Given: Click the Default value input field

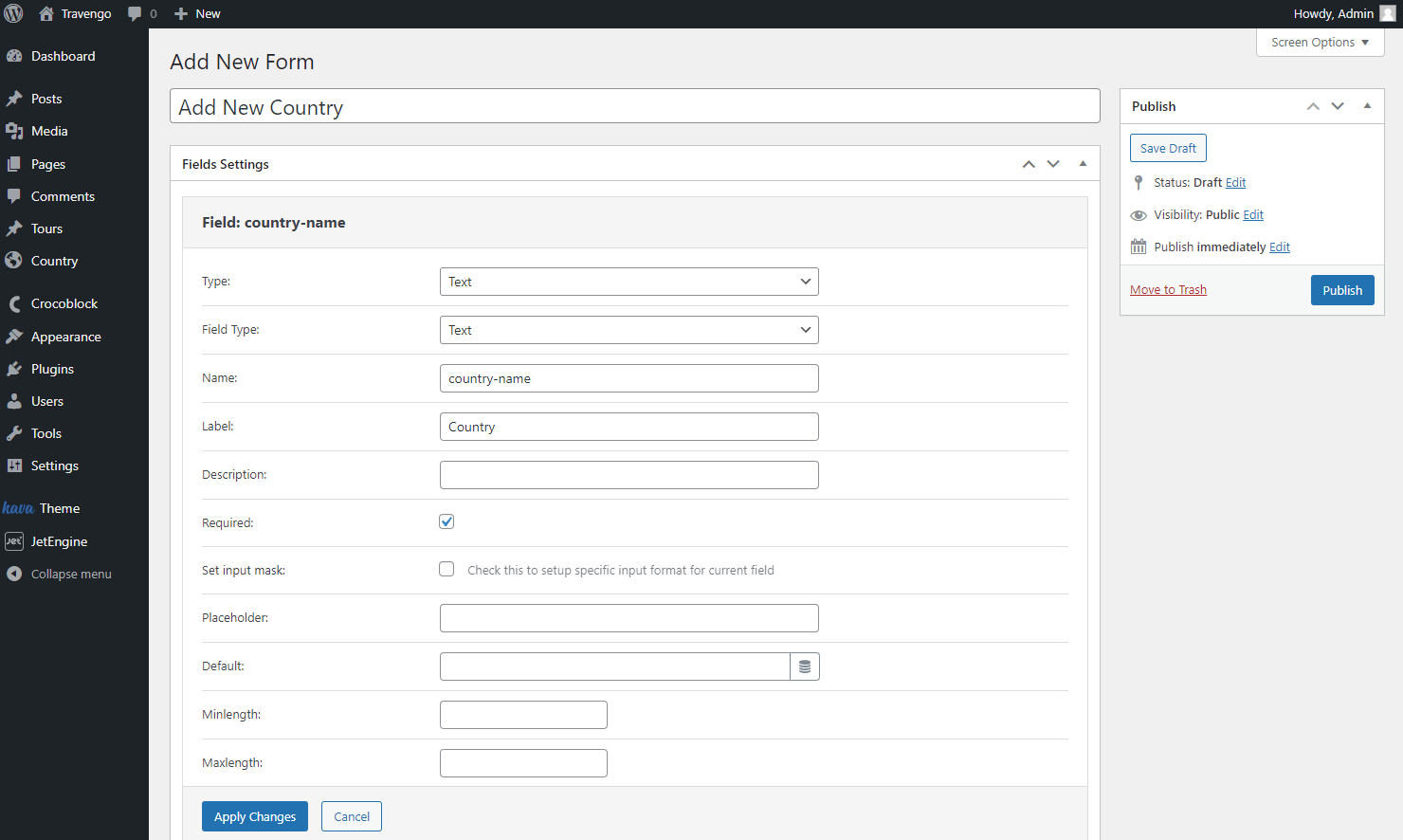Looking at the screenshot, I should click(x=615, y=667).
